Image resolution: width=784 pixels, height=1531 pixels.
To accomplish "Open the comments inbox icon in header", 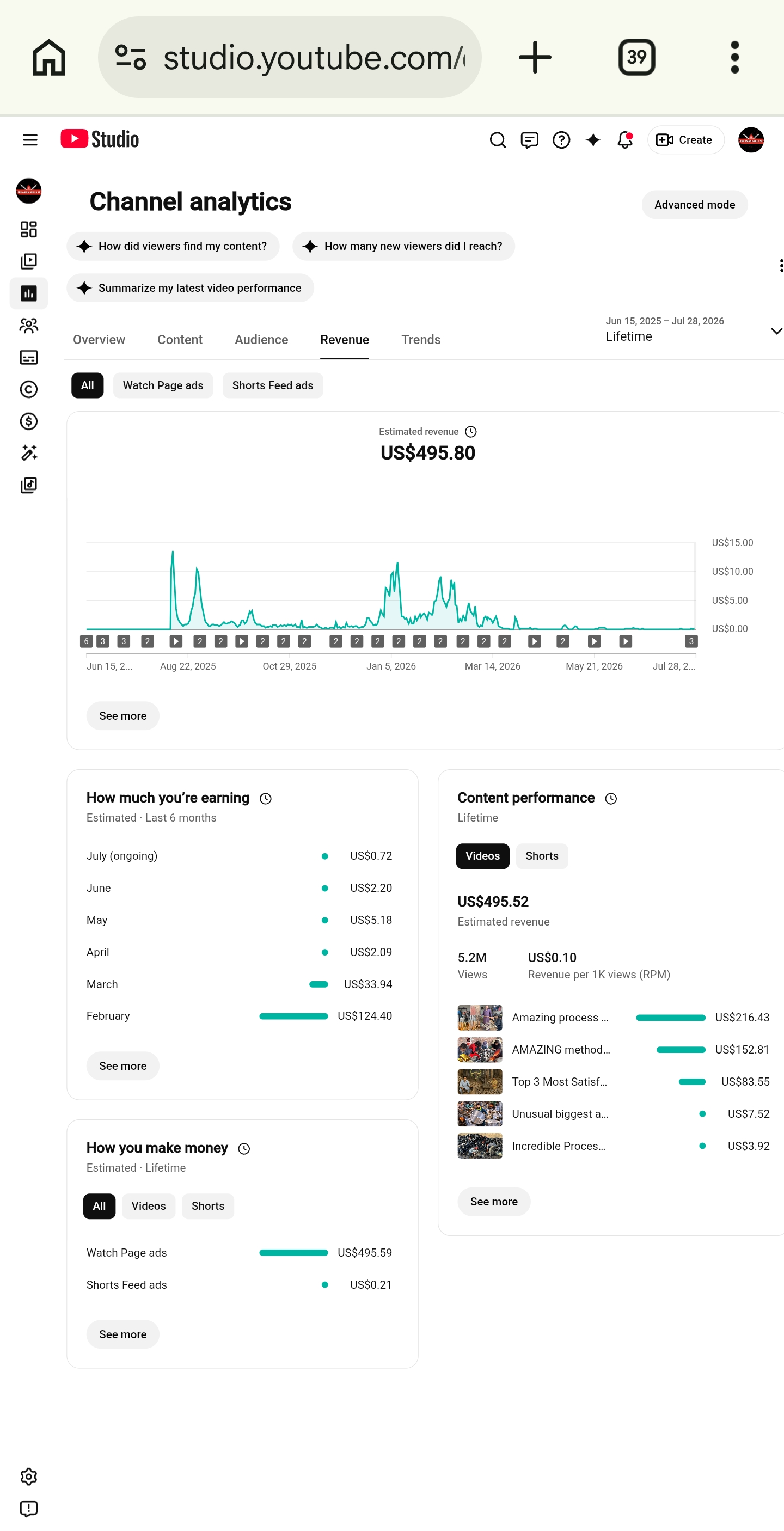I will (x=529, y=140).
